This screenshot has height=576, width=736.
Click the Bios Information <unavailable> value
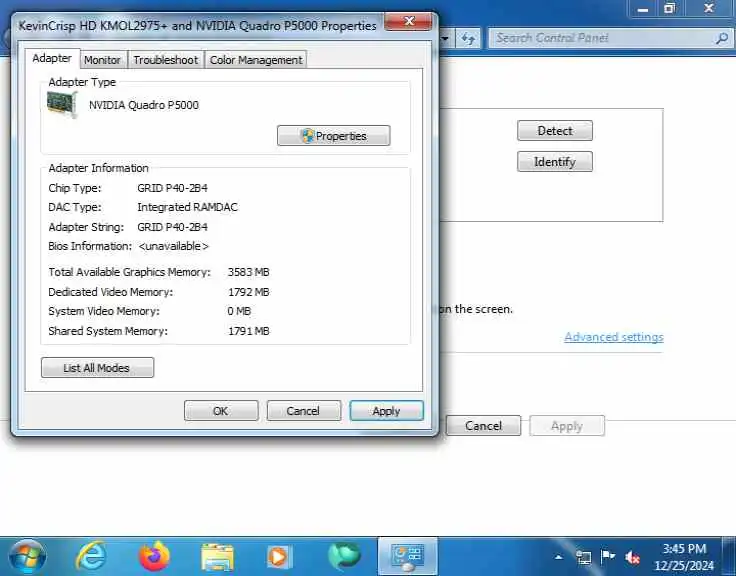(173, 246)
